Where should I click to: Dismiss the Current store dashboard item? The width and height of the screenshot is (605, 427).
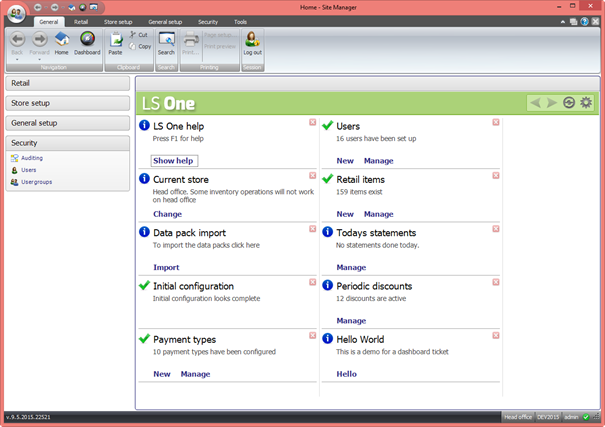pos(313,176)
